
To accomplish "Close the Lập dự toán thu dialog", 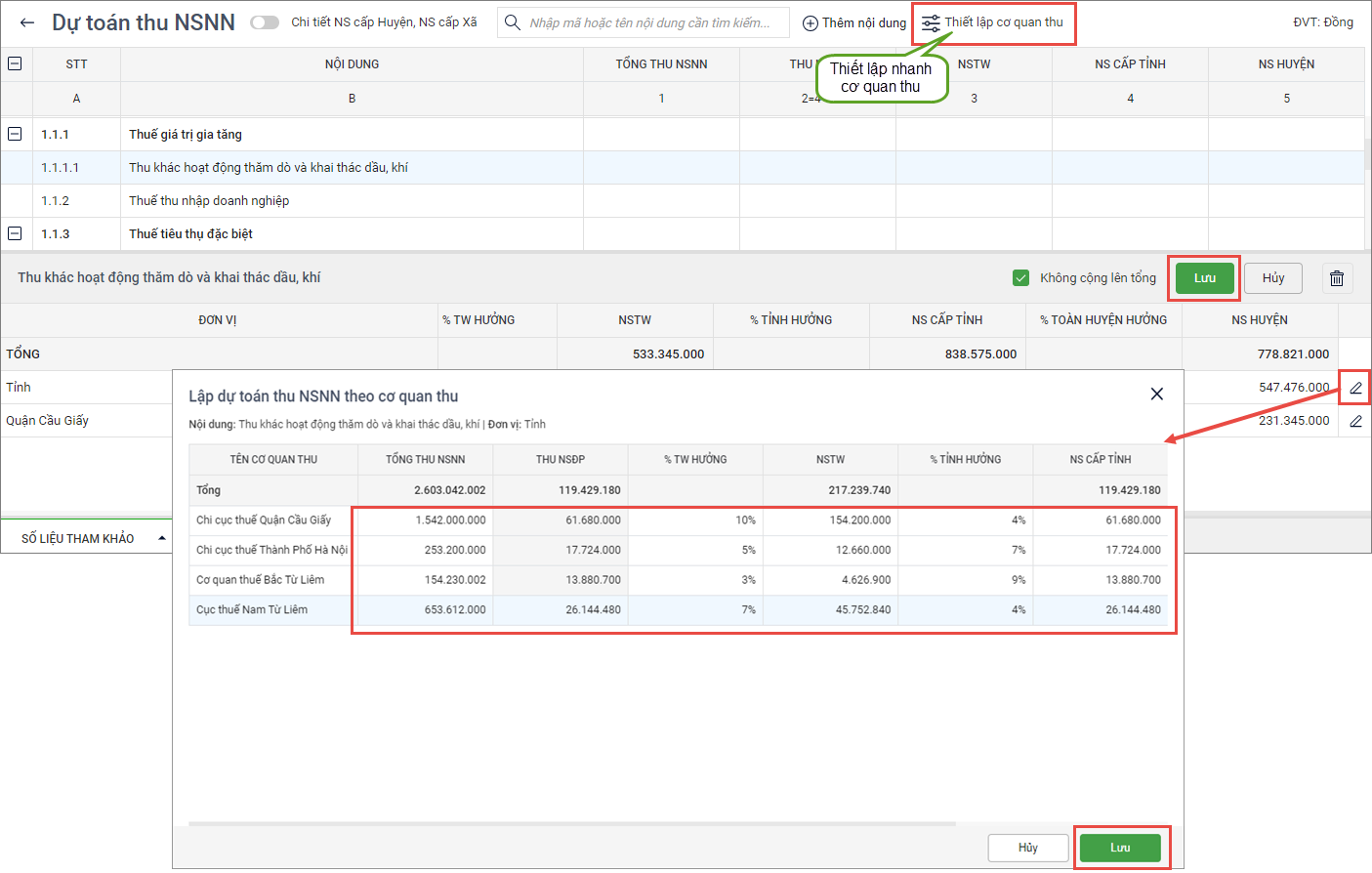I will [x=1157, y=394].
